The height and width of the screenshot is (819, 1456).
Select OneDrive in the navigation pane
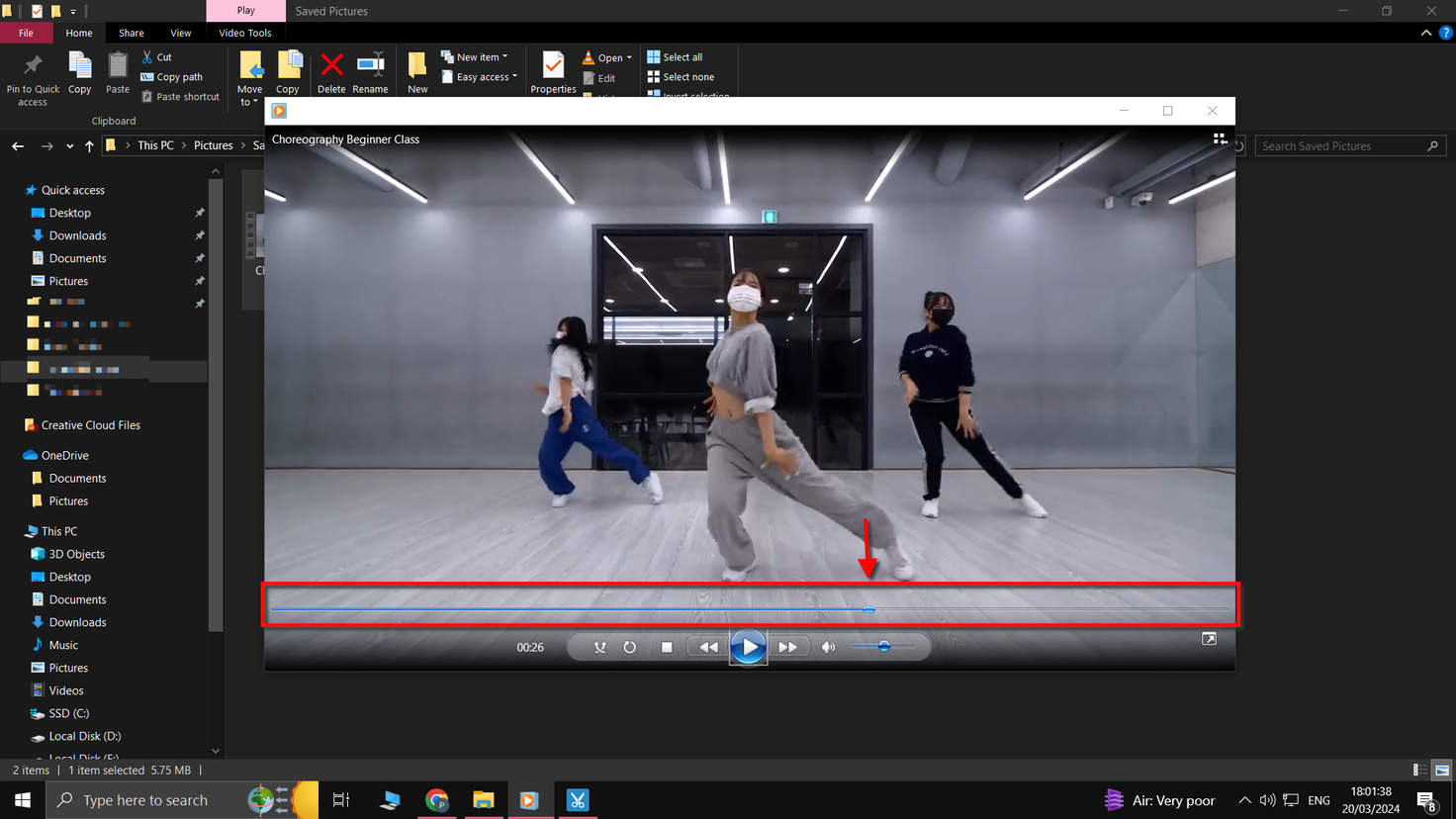[x=64, y=455]
